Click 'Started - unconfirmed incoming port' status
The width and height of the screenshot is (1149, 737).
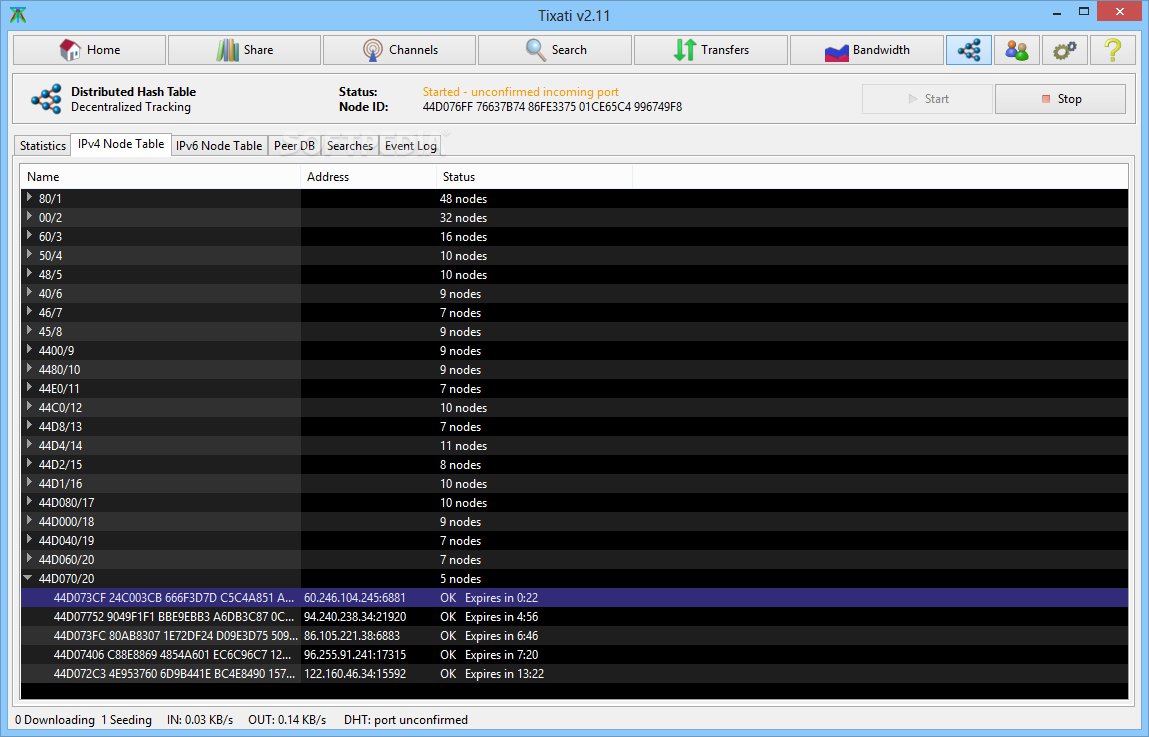pyautogui.click(x=520, y=92)
